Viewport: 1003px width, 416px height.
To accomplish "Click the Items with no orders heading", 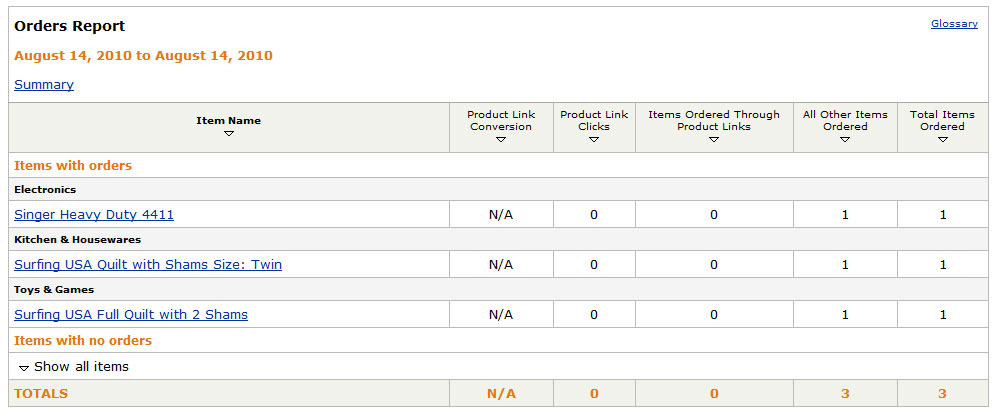I will (x=83, y=341).
